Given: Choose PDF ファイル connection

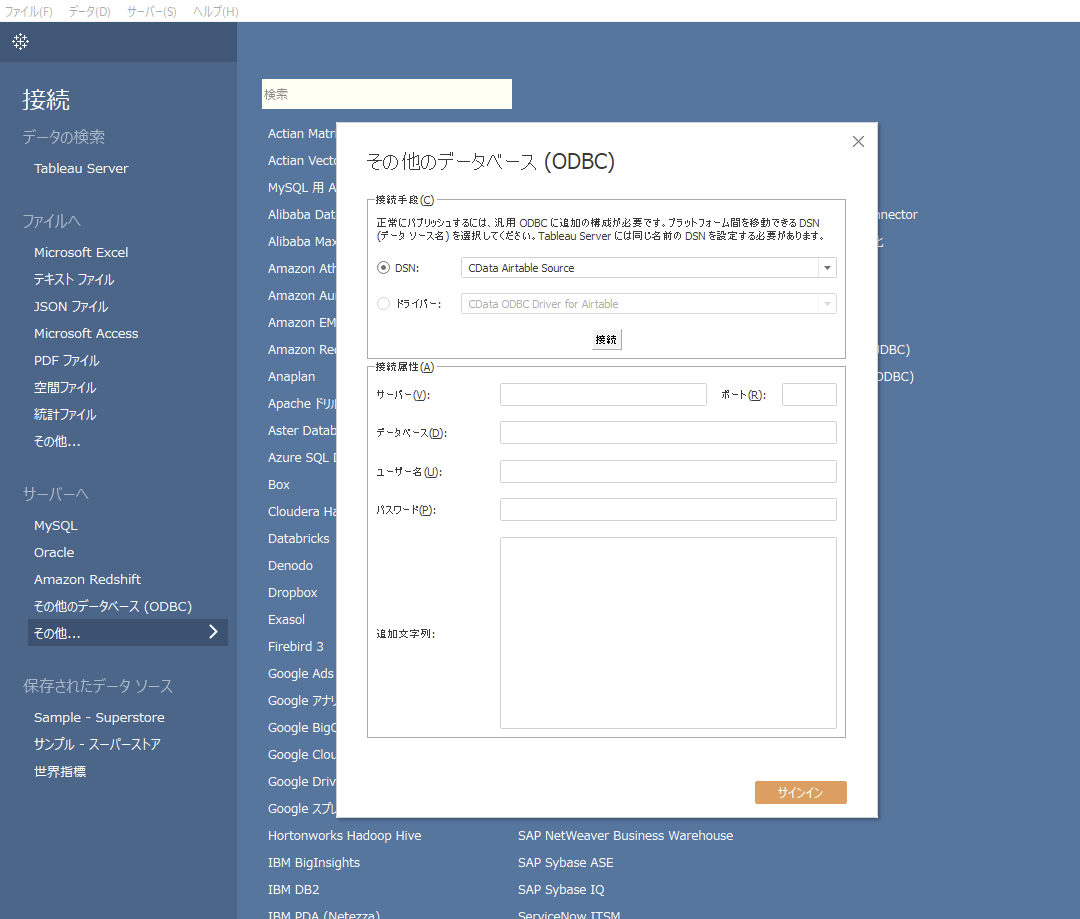Looking at the screenshot, I should (x=67, y=360).
